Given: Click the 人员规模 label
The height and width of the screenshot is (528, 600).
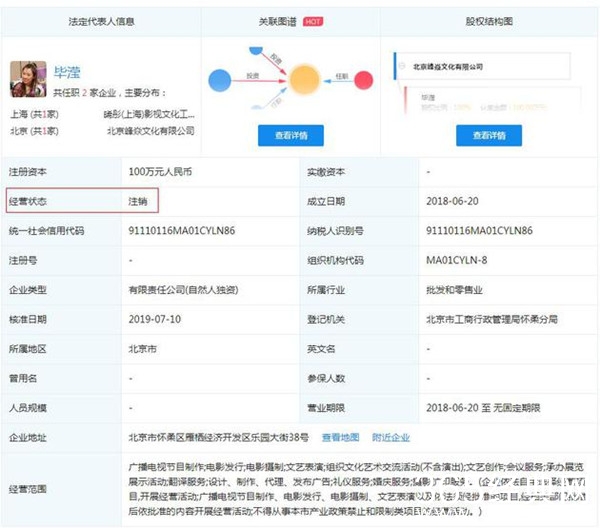Looking at the screenshot, I should tap(28, 408).
